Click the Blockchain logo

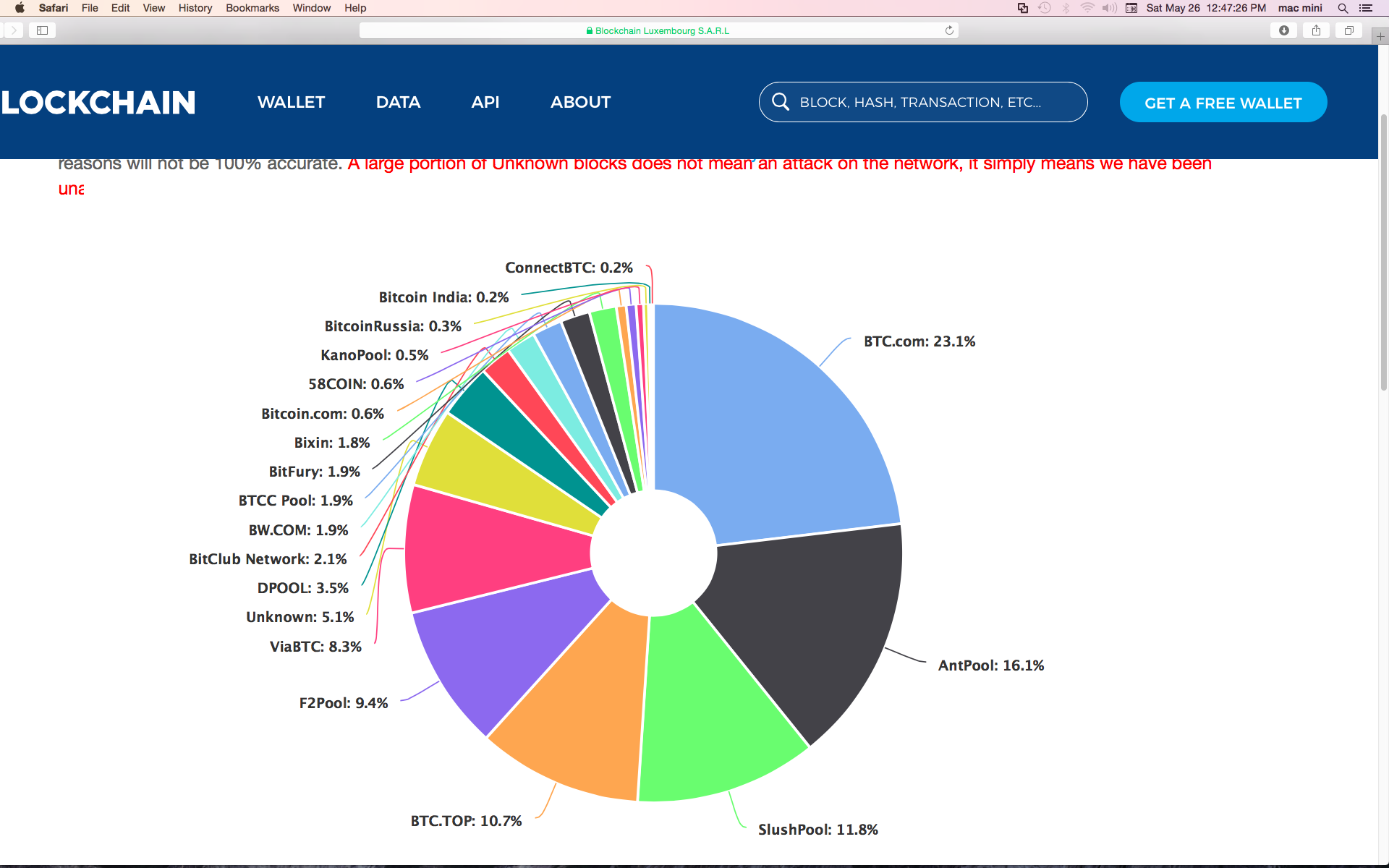(x=98, y=103)
